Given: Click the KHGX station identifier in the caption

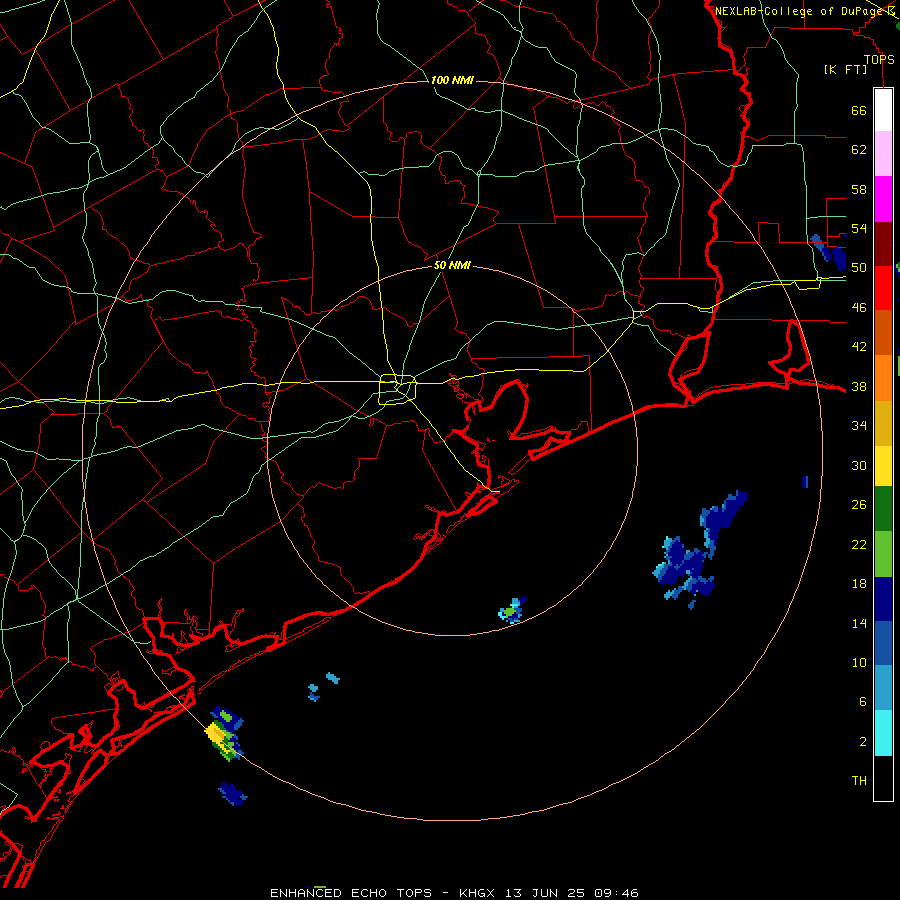Looking at the screenshot, I should click(x=476, y=893).
